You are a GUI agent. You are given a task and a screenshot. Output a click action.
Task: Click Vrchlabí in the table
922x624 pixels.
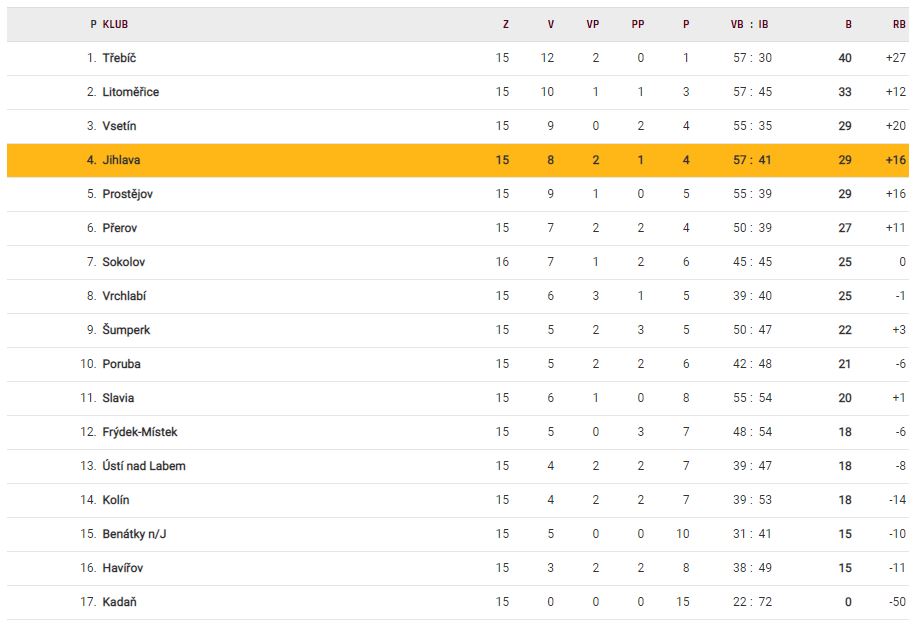pyautogui.click(x=124, y=296)
